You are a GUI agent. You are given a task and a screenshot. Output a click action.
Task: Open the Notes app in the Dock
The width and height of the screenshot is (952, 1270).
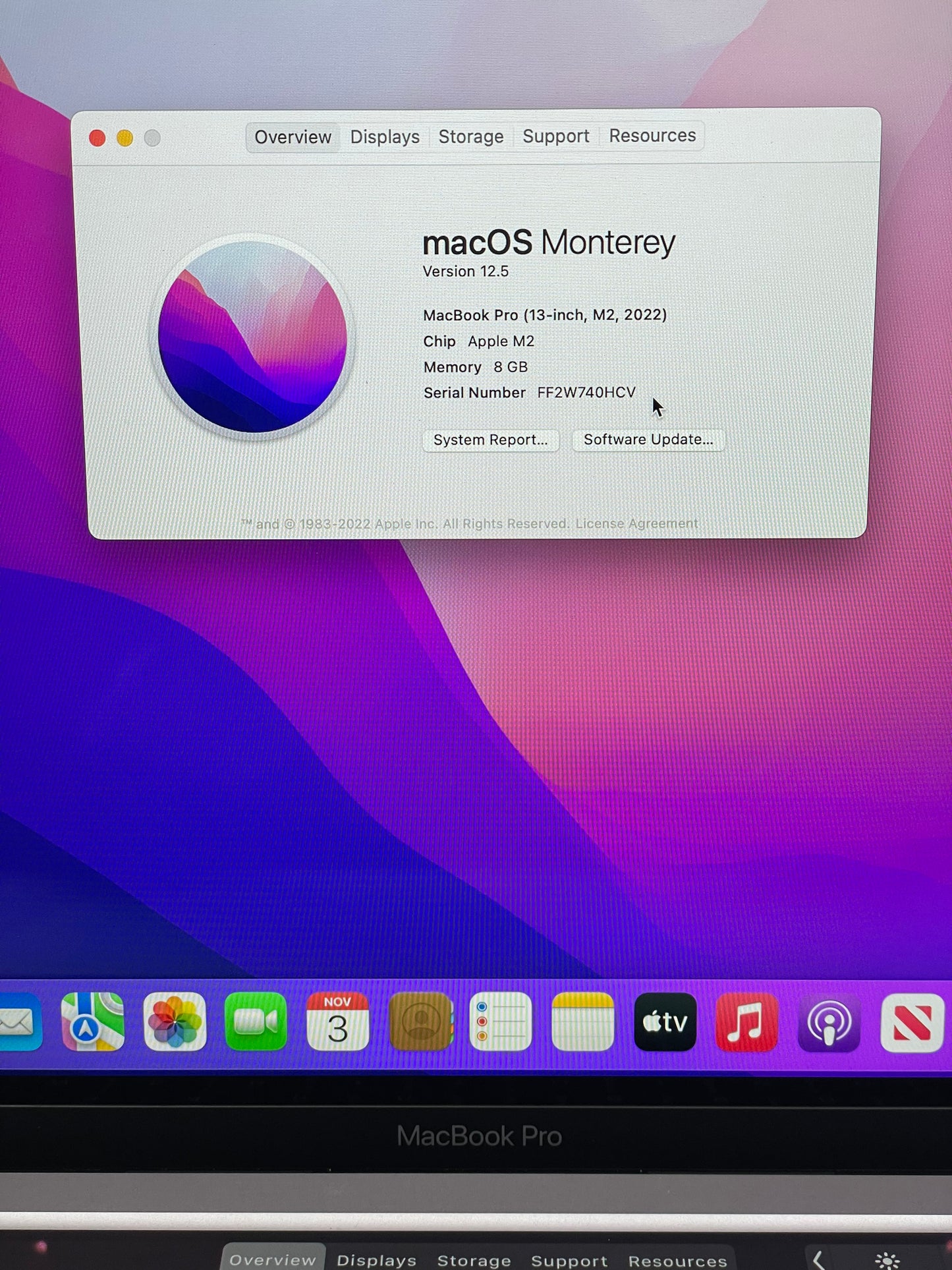tap(582, 1022)
